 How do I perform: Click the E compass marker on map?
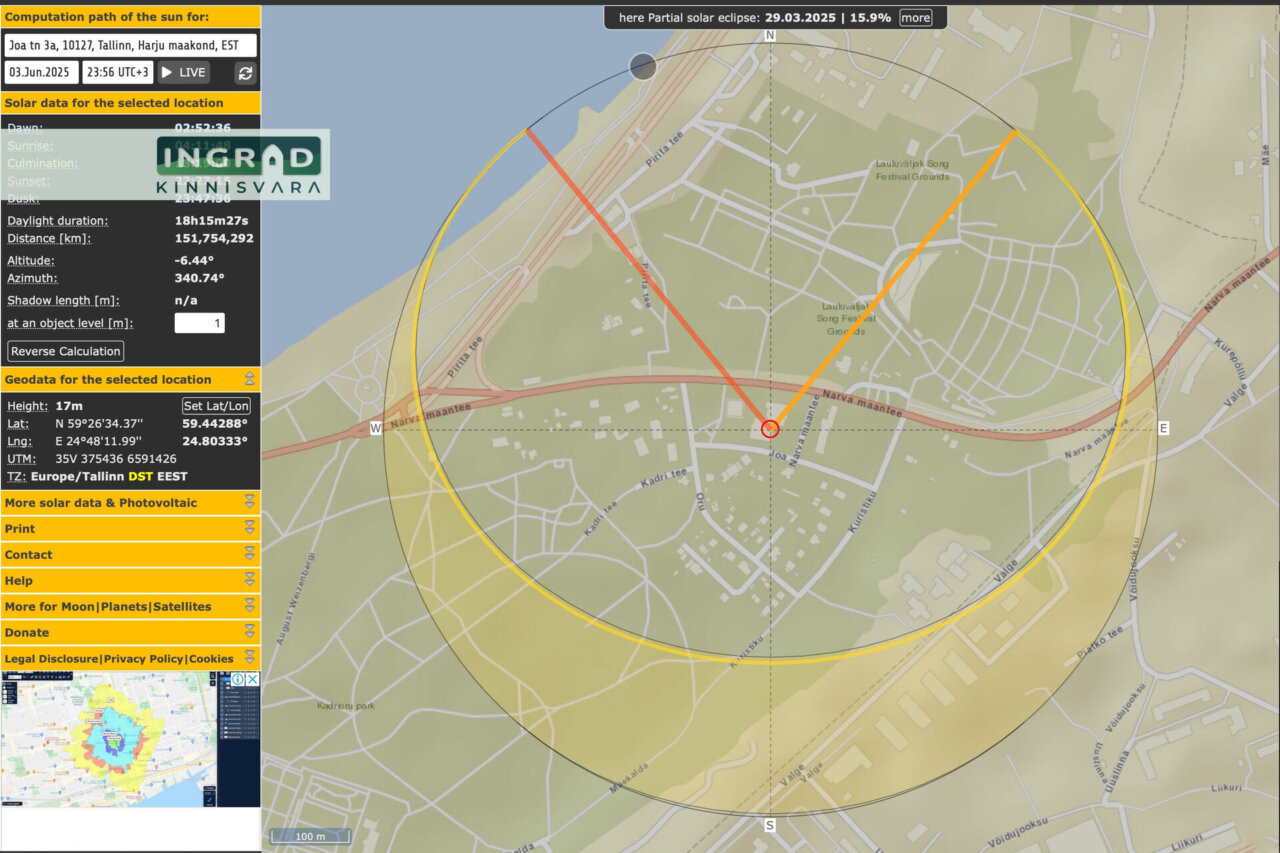click(1163, 429)
